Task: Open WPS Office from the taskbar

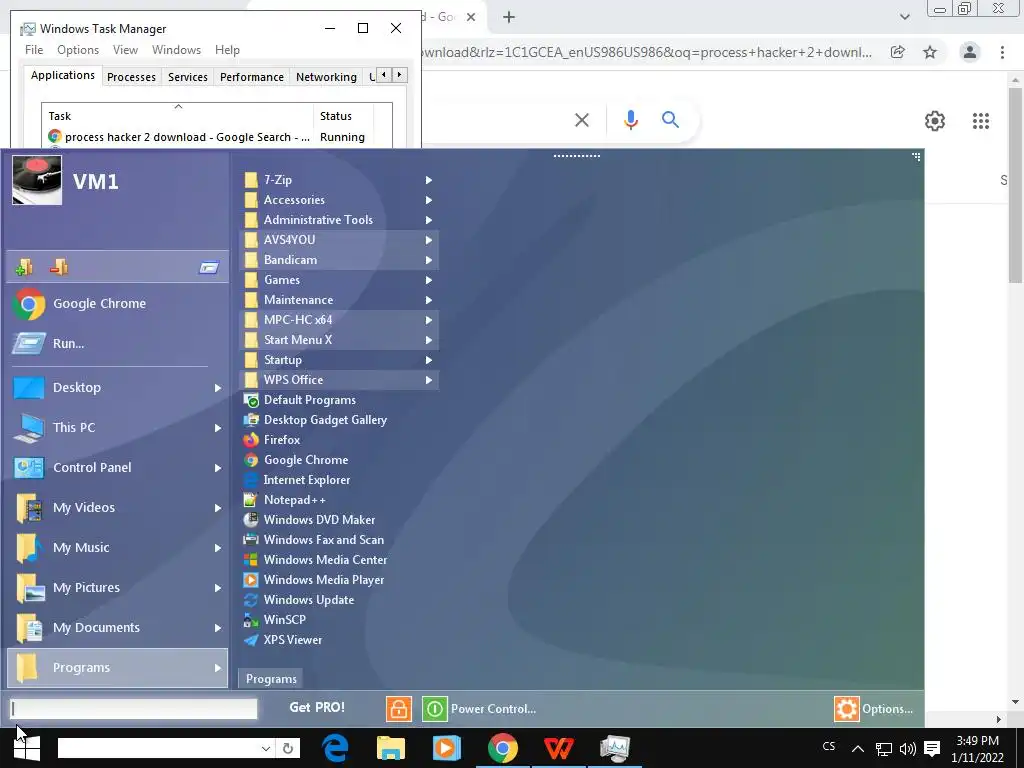Action: [559, 748]
